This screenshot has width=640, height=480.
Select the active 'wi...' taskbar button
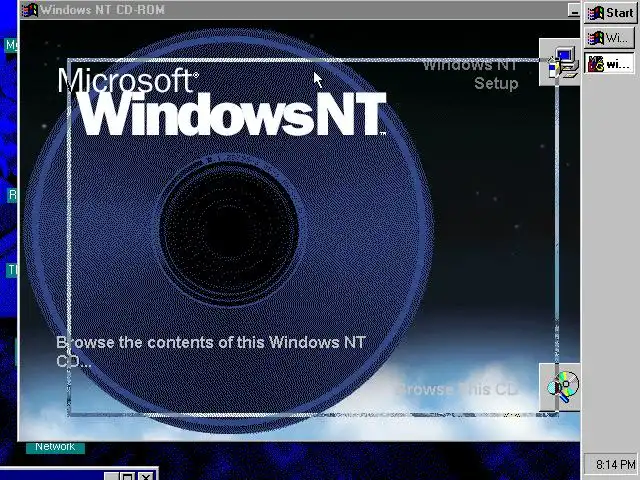pos(609,64)
